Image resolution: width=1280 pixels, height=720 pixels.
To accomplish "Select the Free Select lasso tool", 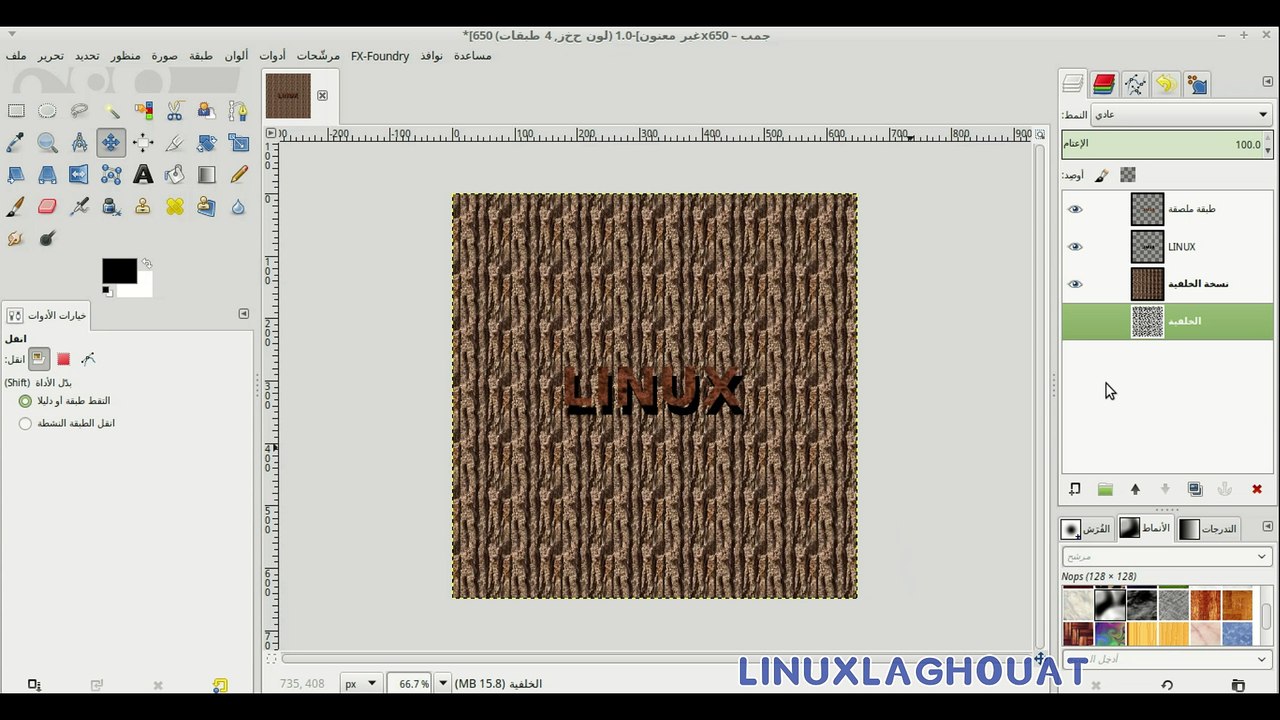I will pyautogui.click(x=79, y=111).
